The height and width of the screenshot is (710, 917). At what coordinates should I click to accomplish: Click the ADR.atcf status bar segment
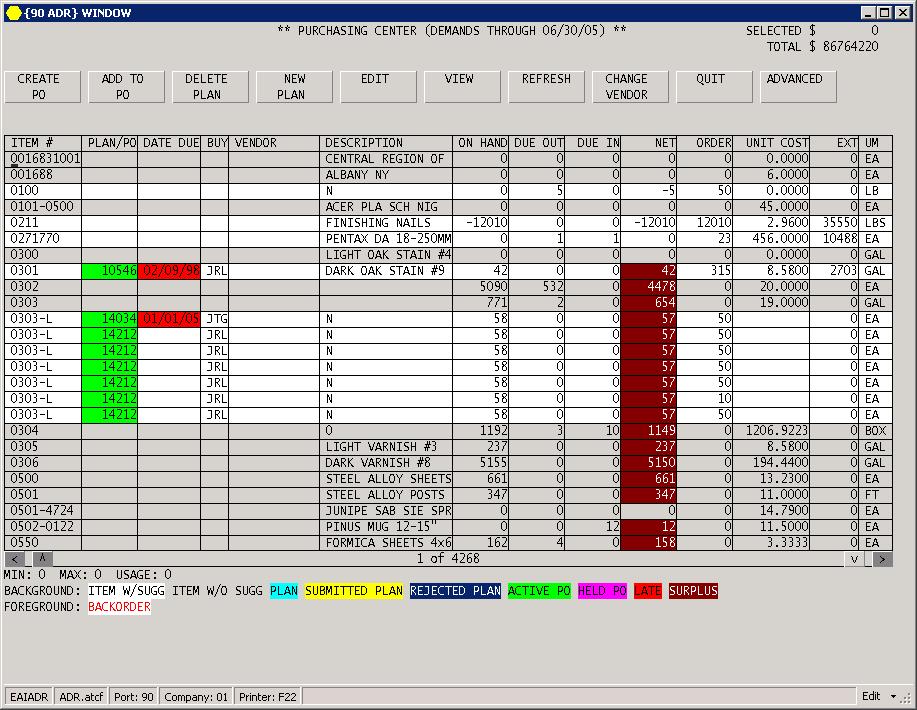81,697
